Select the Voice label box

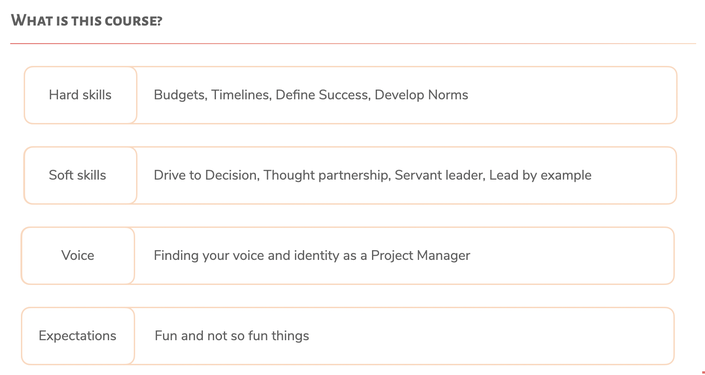[78, 255]
